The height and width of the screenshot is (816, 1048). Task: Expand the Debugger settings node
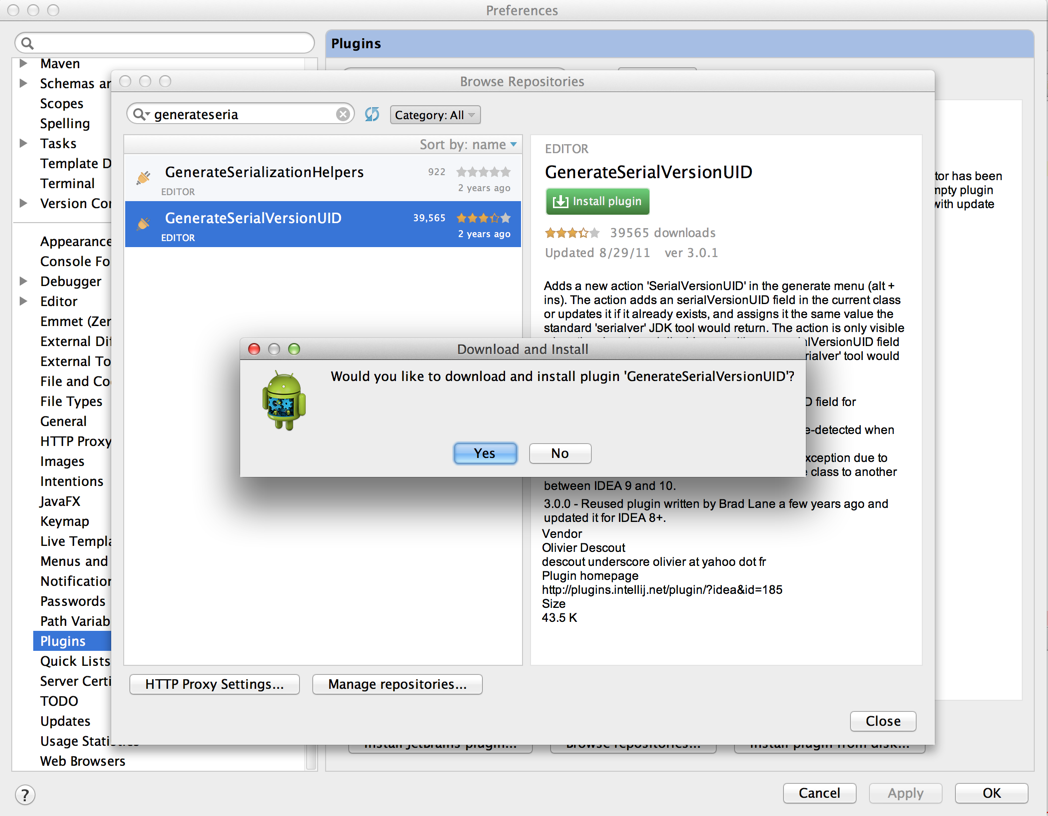click(x=23, y=281)
